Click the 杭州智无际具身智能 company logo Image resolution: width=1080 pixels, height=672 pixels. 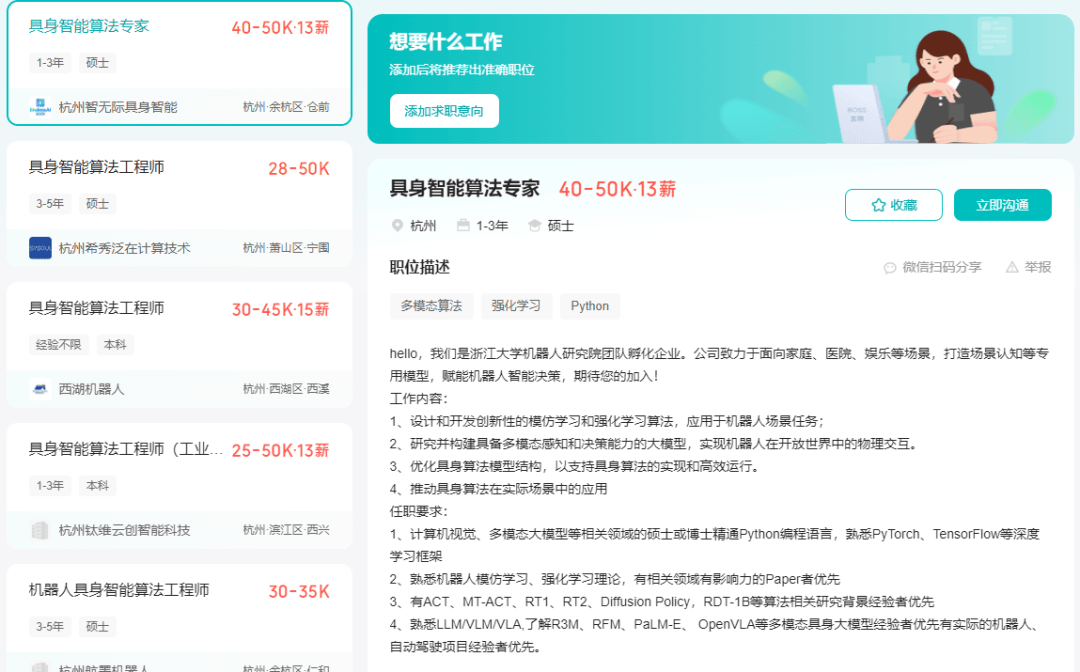pyautogui.click(x=40, y=107)
